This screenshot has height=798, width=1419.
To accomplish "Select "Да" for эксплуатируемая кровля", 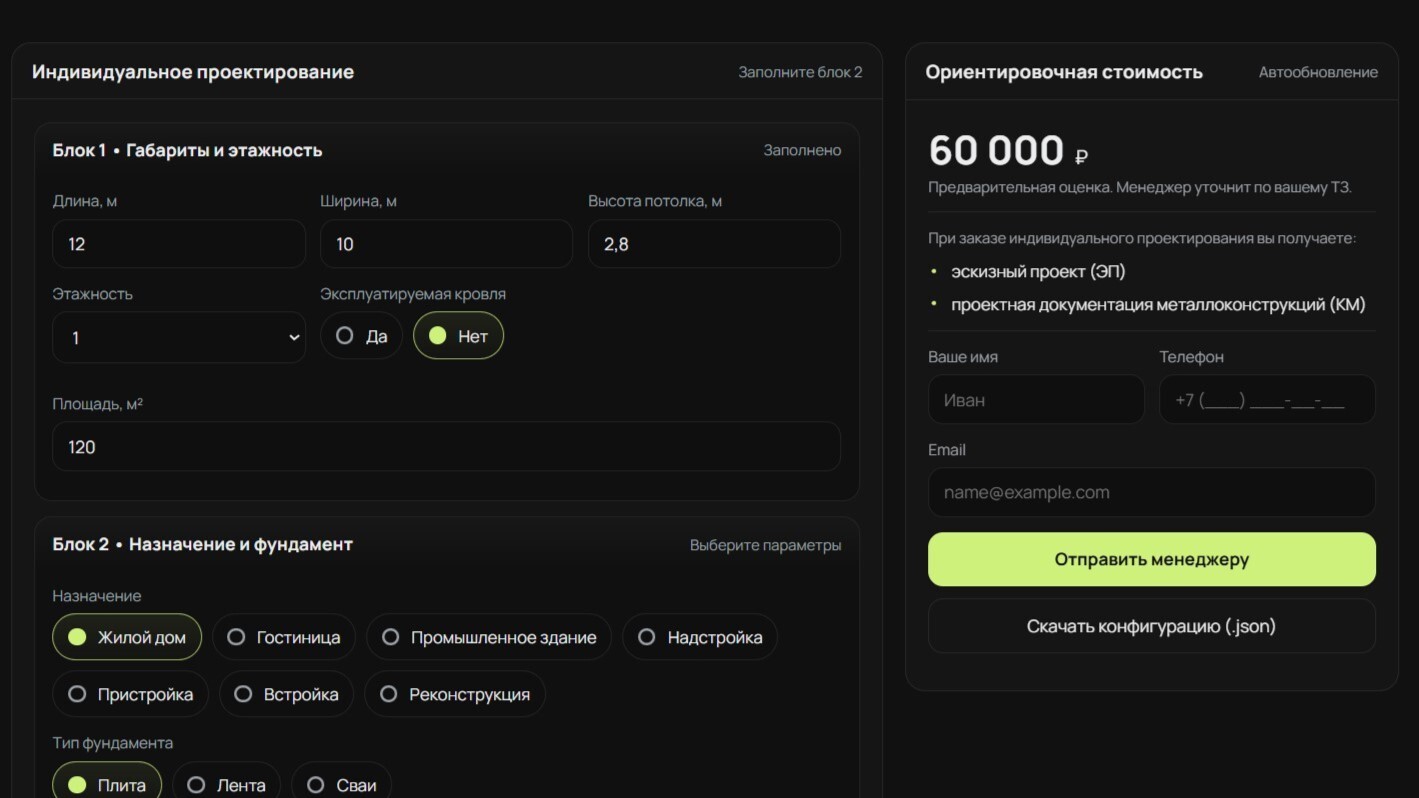I will [360, 335].
